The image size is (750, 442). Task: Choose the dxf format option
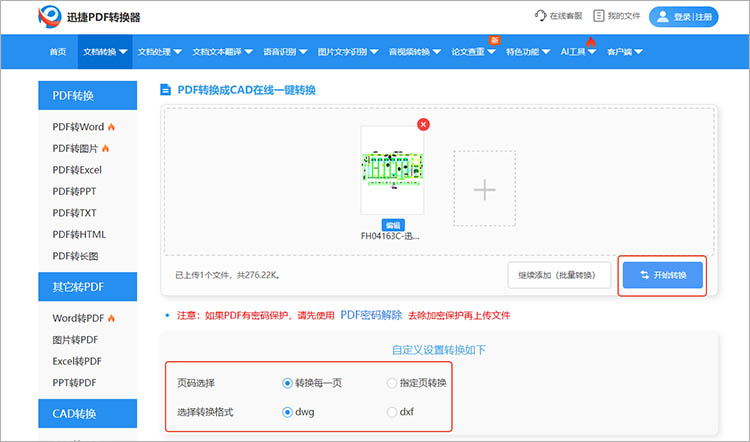[392, 412]
